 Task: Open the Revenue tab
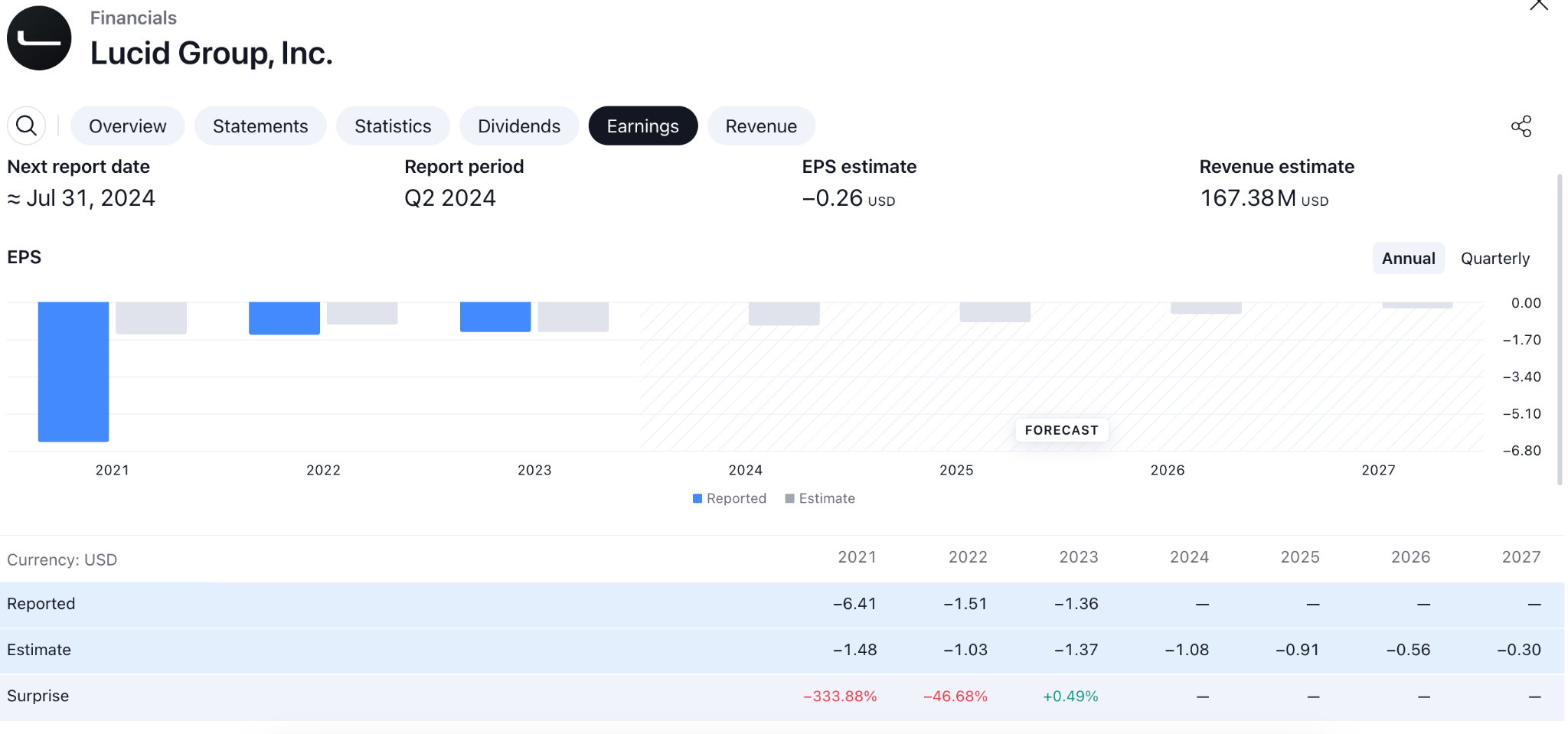click(x=761, y=126)
